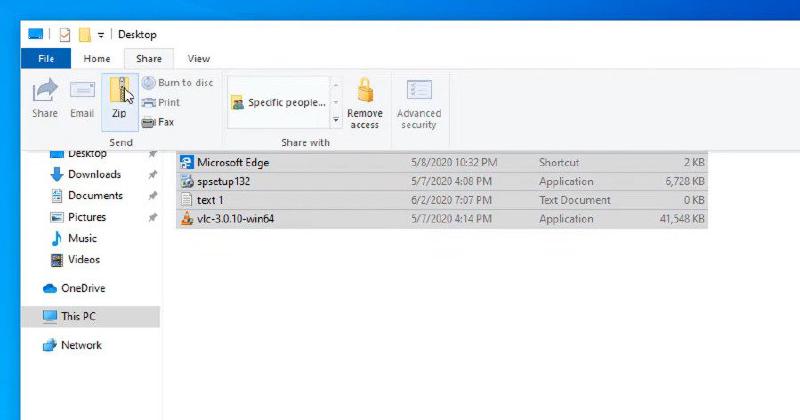
Task: Open the File menu
Action: tap(46, 59)
